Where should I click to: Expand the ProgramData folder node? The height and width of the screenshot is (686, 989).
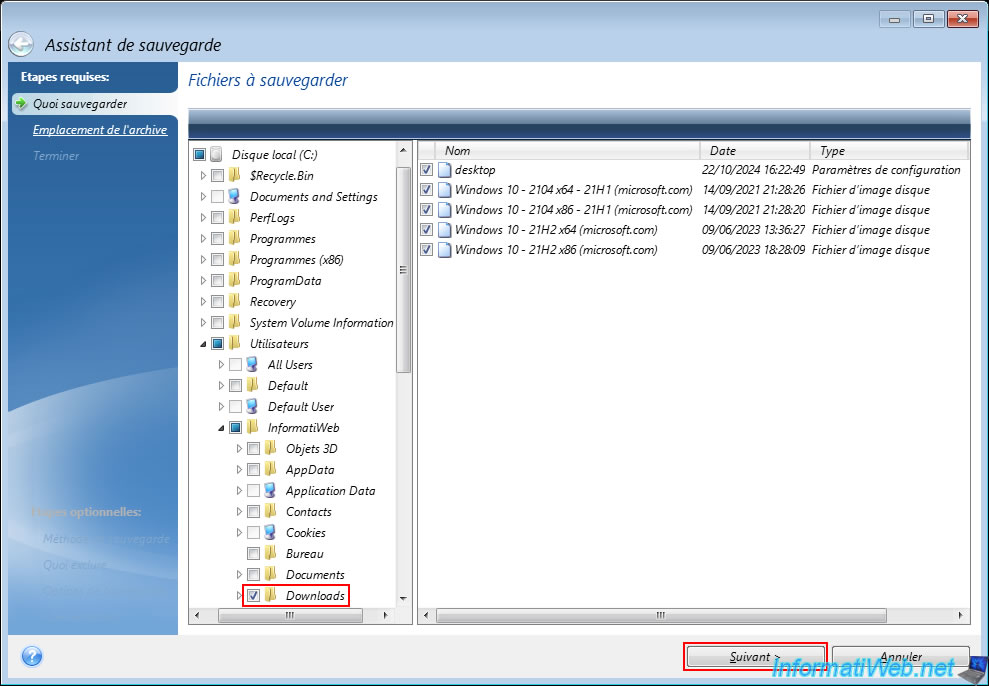(204, 281)
